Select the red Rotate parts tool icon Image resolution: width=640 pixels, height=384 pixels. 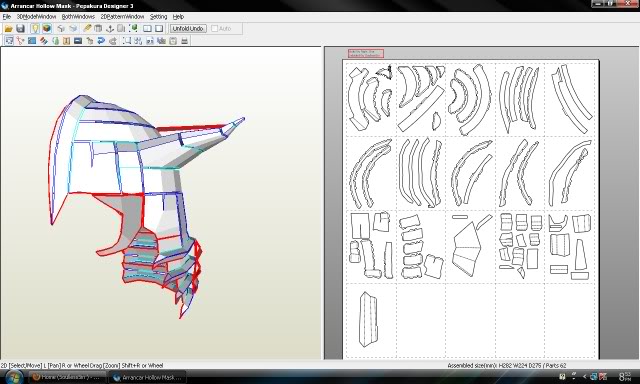tap(20, 41)
